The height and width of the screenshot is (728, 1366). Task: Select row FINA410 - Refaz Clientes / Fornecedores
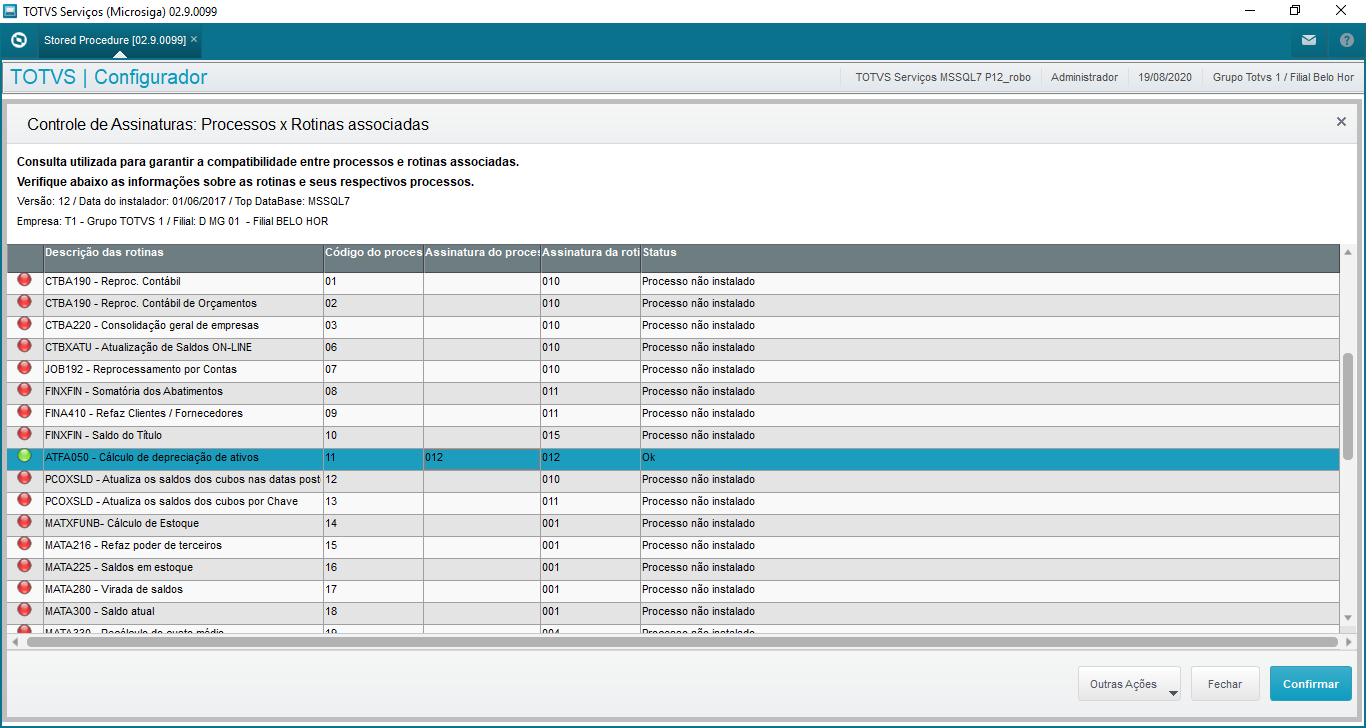click(673, 414)
